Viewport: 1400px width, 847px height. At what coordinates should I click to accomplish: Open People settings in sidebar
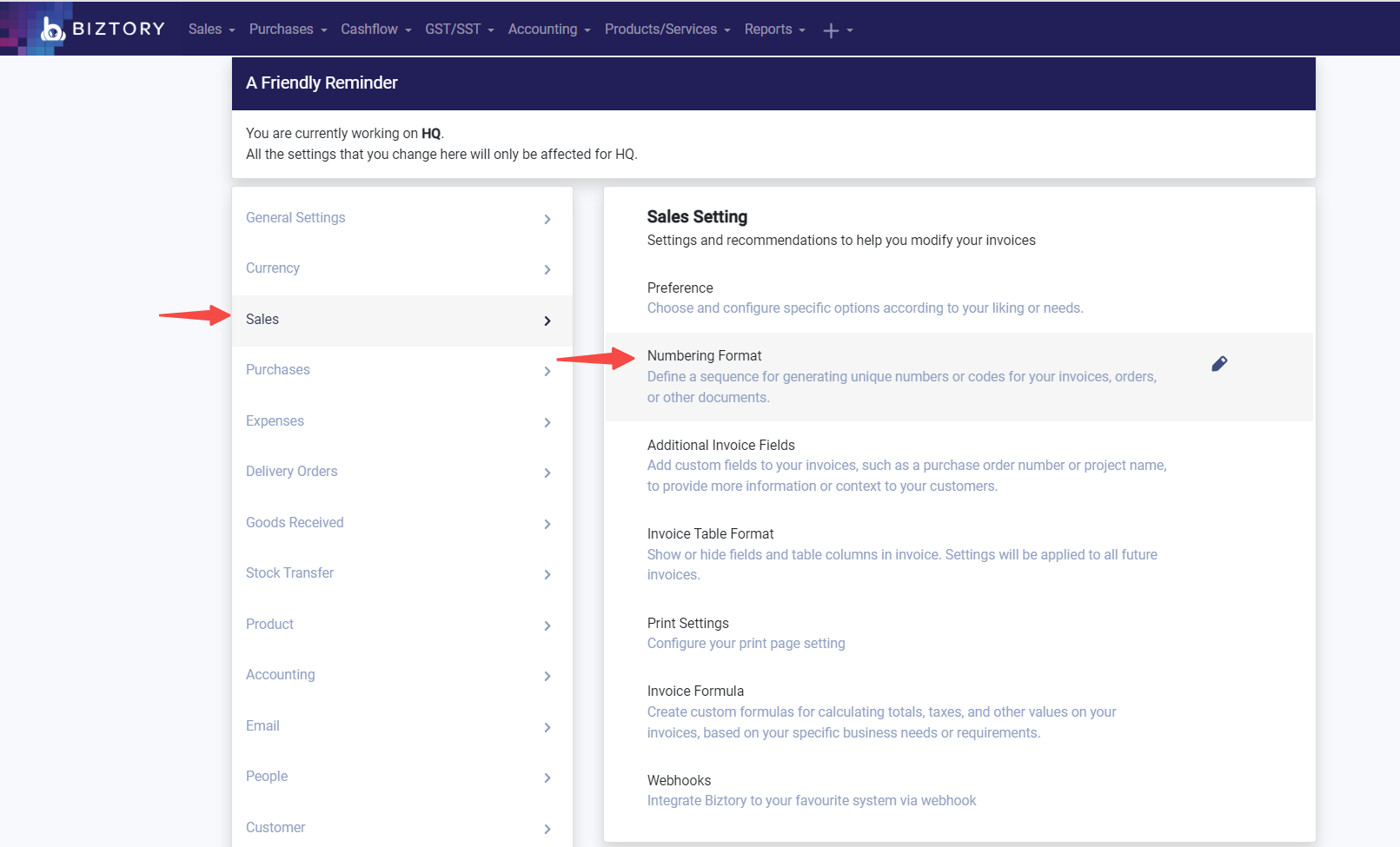click(x=267, y=776)
